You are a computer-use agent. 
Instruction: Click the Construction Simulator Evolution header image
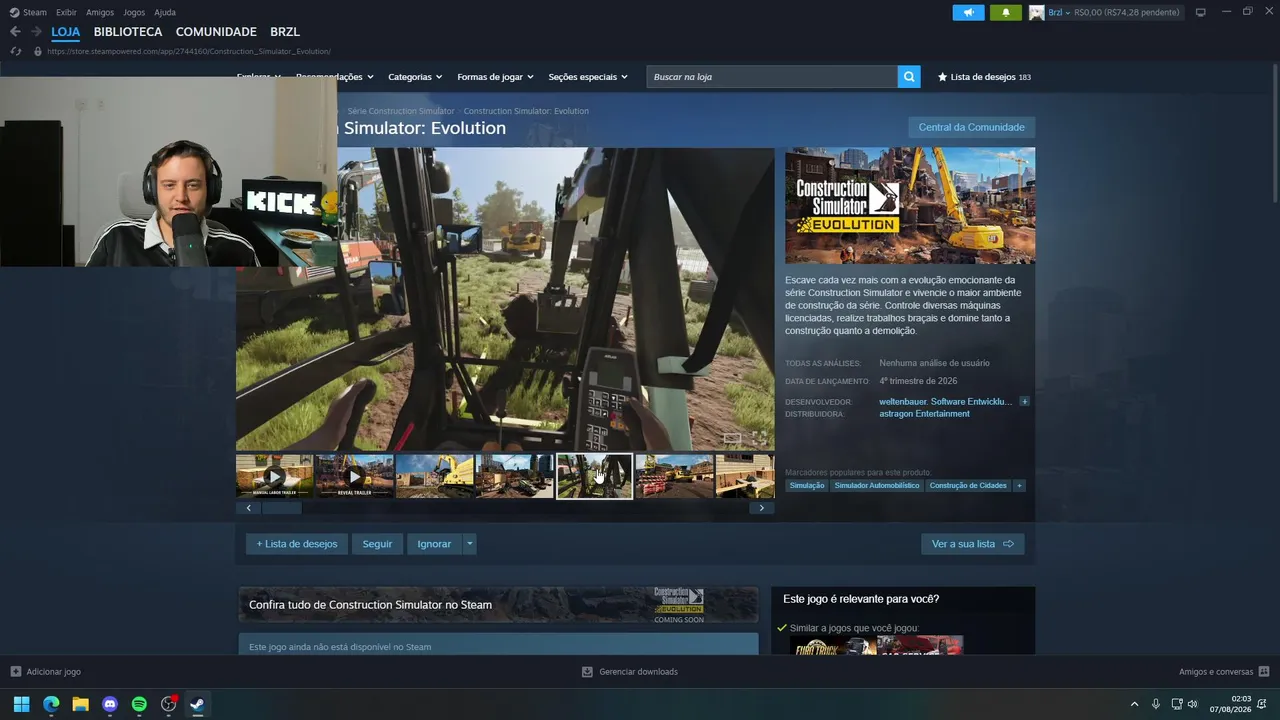coord(910,206)
